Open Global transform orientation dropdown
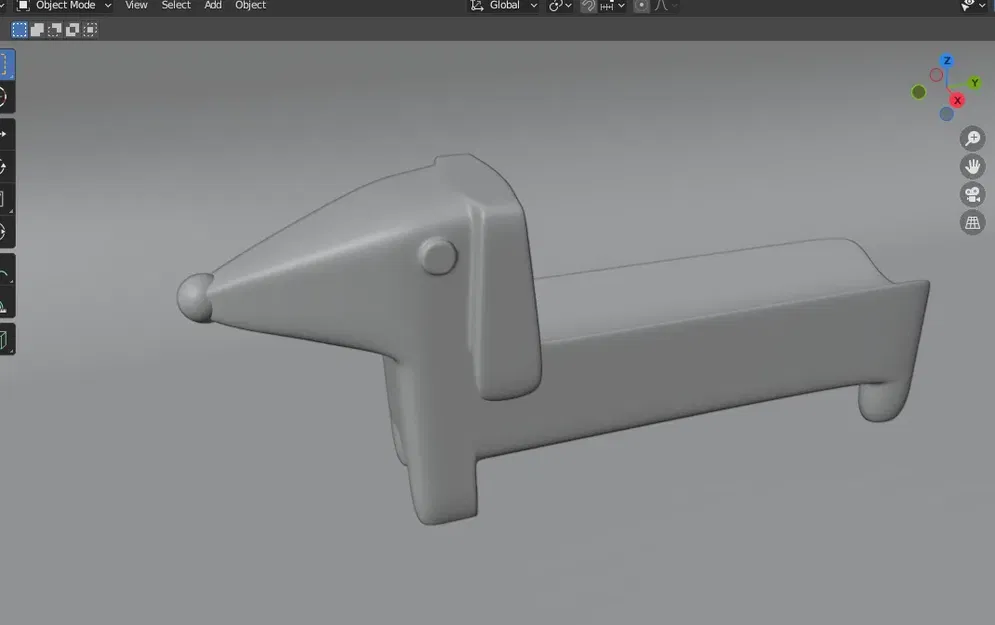The height and width of the screenshot is (625, 995). 503,6
